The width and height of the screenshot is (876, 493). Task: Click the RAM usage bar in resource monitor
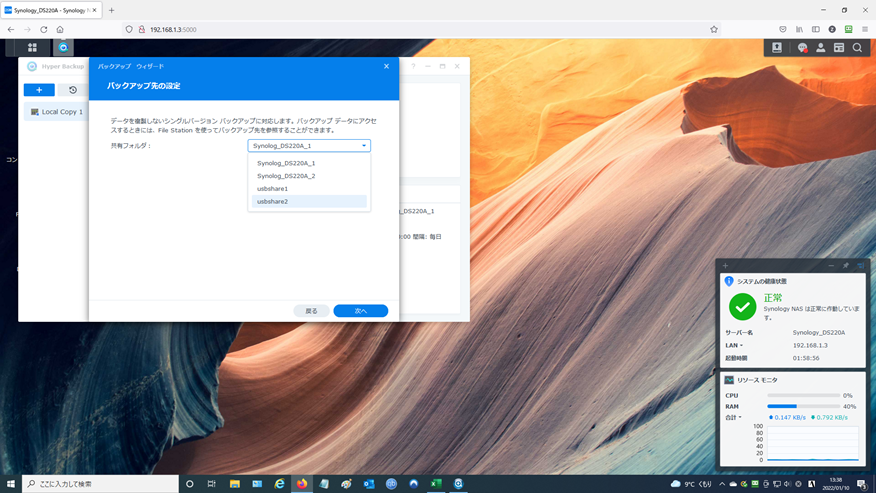tap(803, 406)
